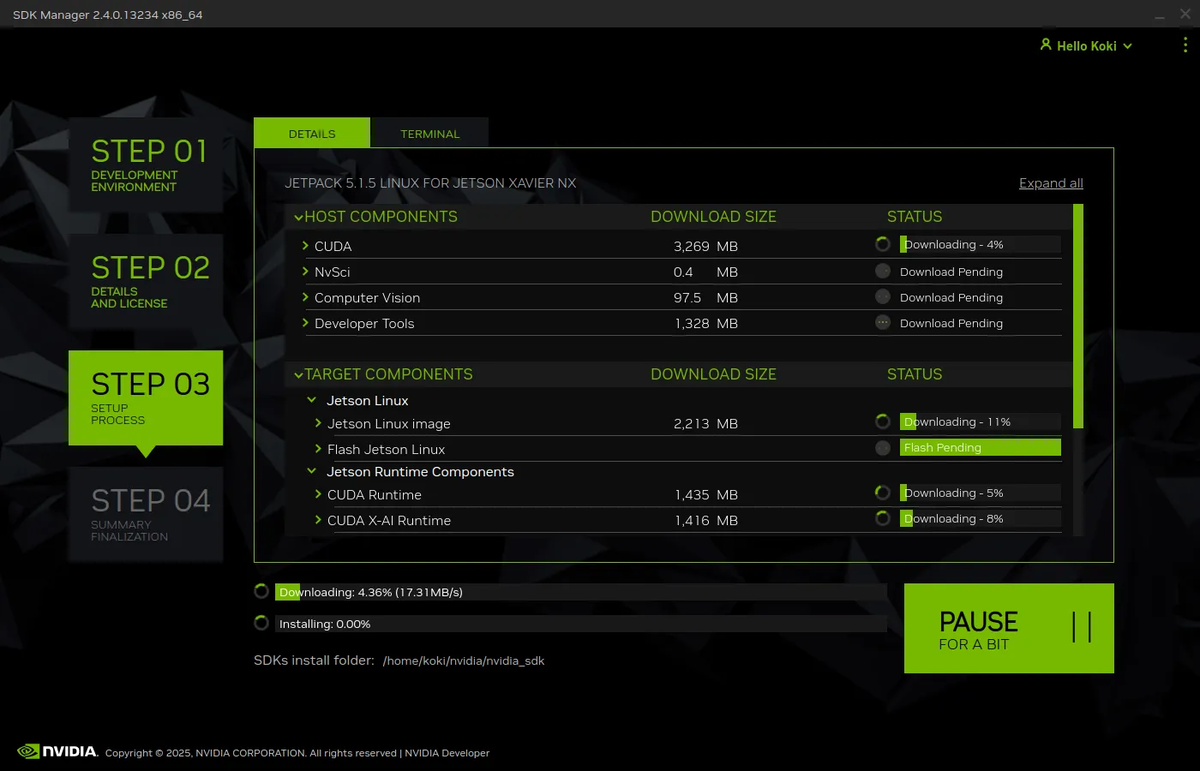Open the kebab menu at top right

coord(1185,46)
